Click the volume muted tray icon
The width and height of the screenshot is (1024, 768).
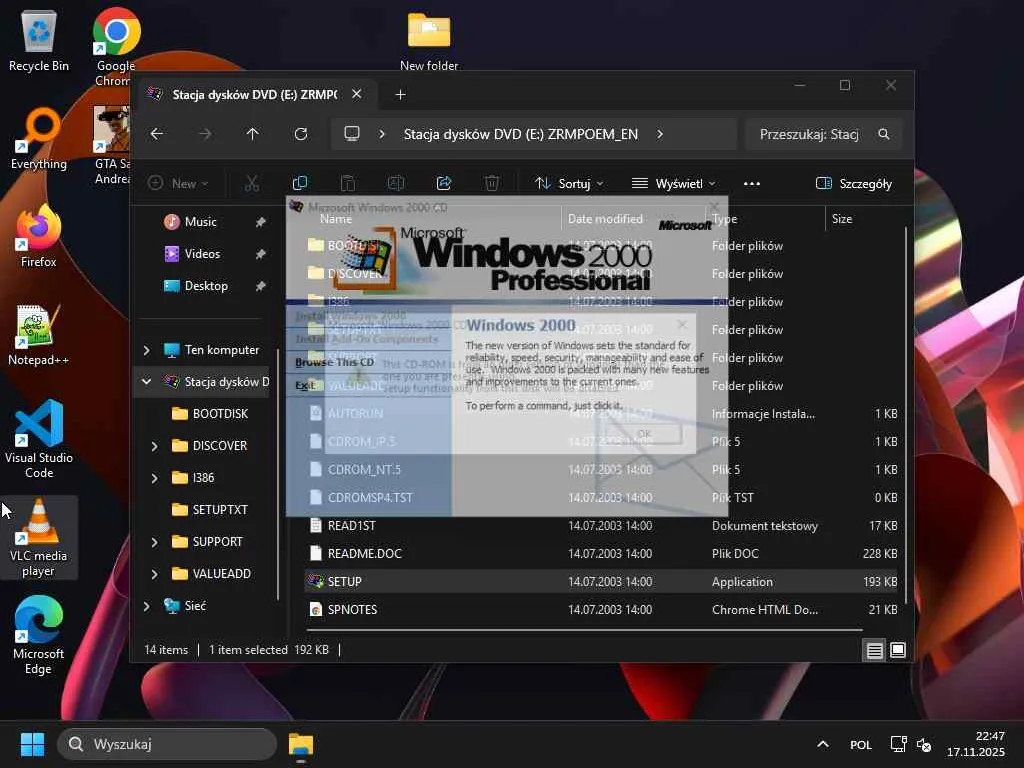click(x=924, y=744)
